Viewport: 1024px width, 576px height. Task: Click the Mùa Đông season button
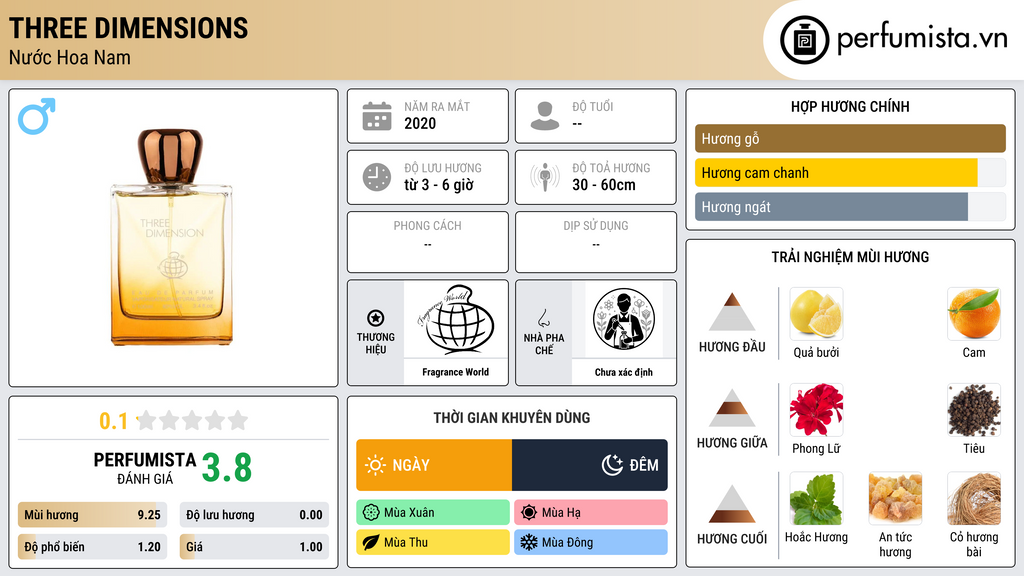591,542
